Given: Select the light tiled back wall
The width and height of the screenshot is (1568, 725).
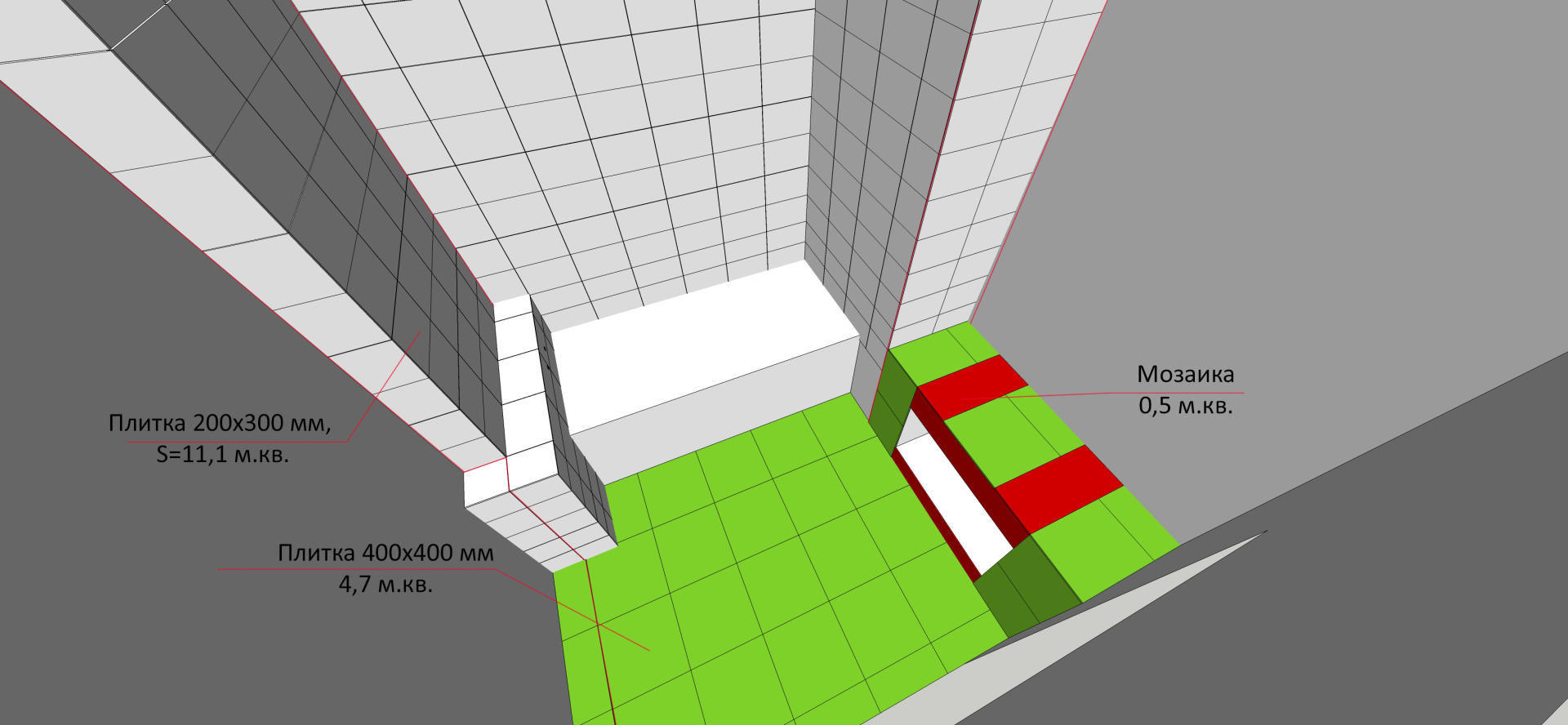Looking at the screenshot, I should point(621,147).
